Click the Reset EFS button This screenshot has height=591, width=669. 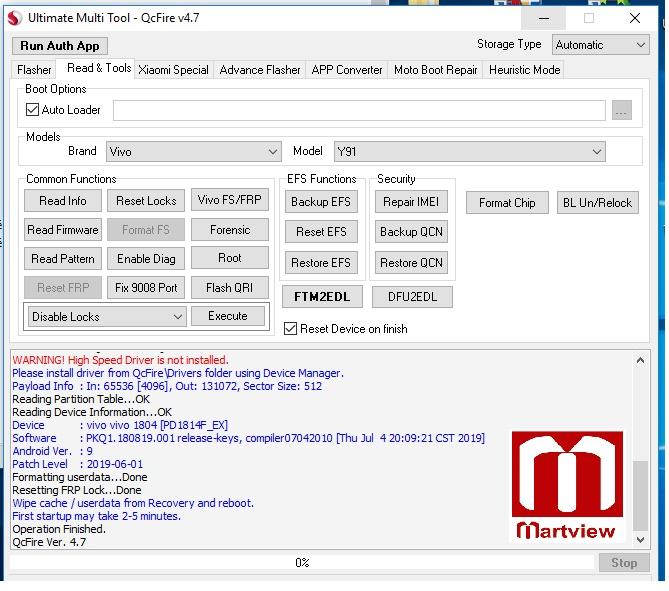(321, 232)
